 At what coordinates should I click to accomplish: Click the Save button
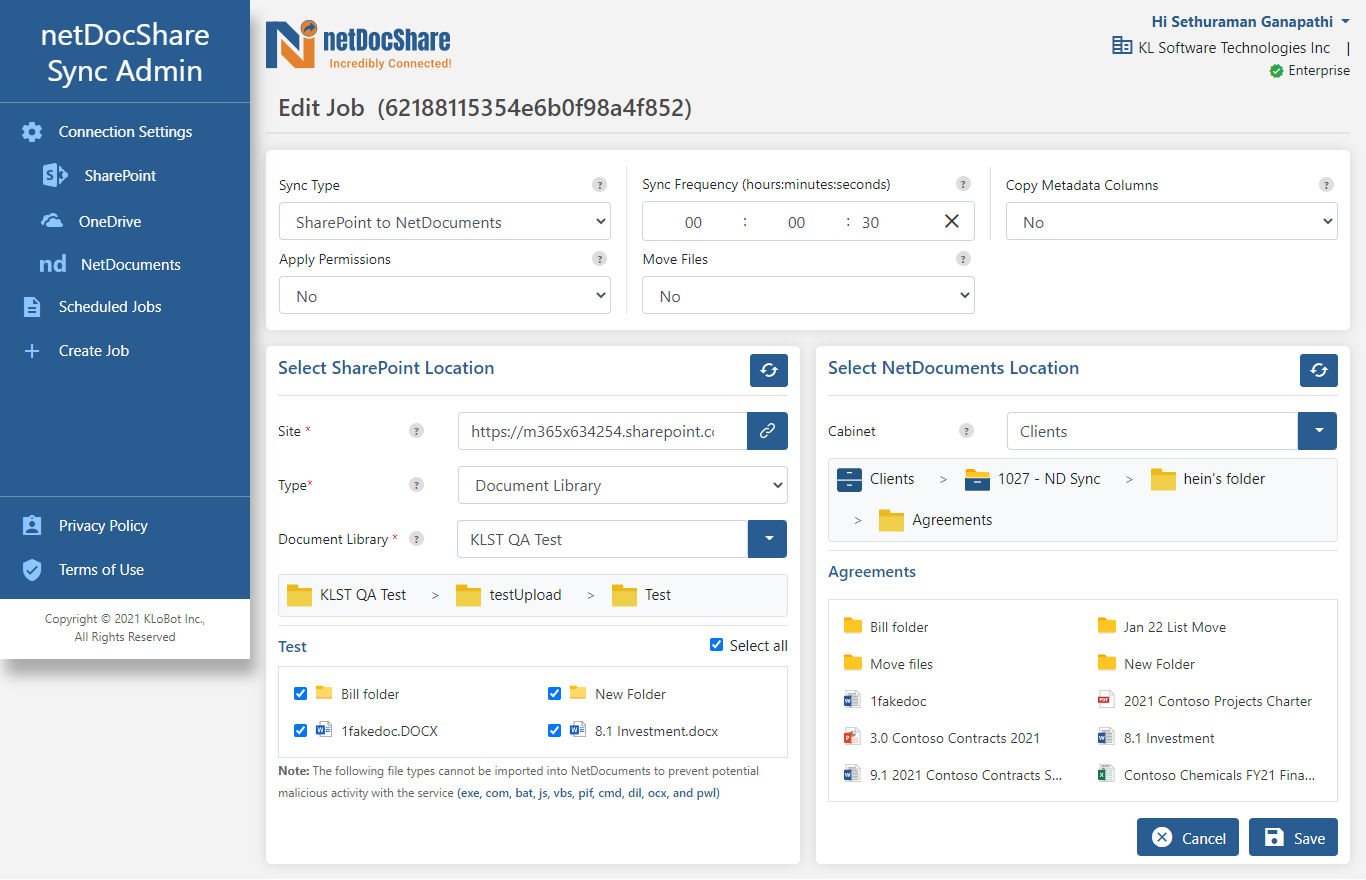coord(1293,838)
